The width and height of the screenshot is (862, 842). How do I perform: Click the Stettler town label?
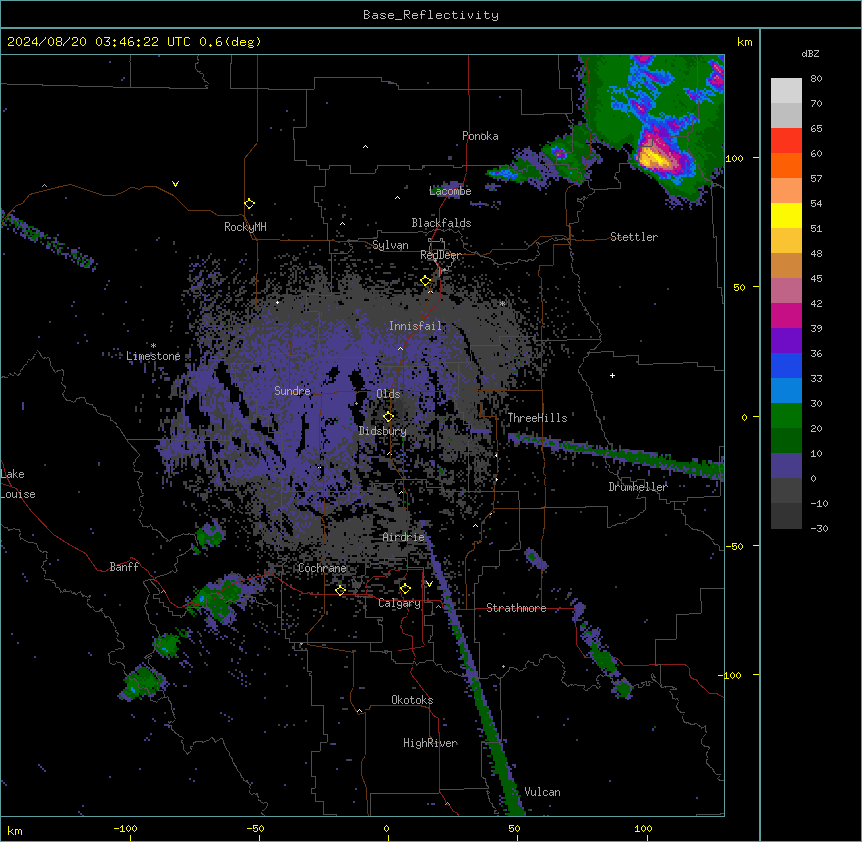click(634, 237)
